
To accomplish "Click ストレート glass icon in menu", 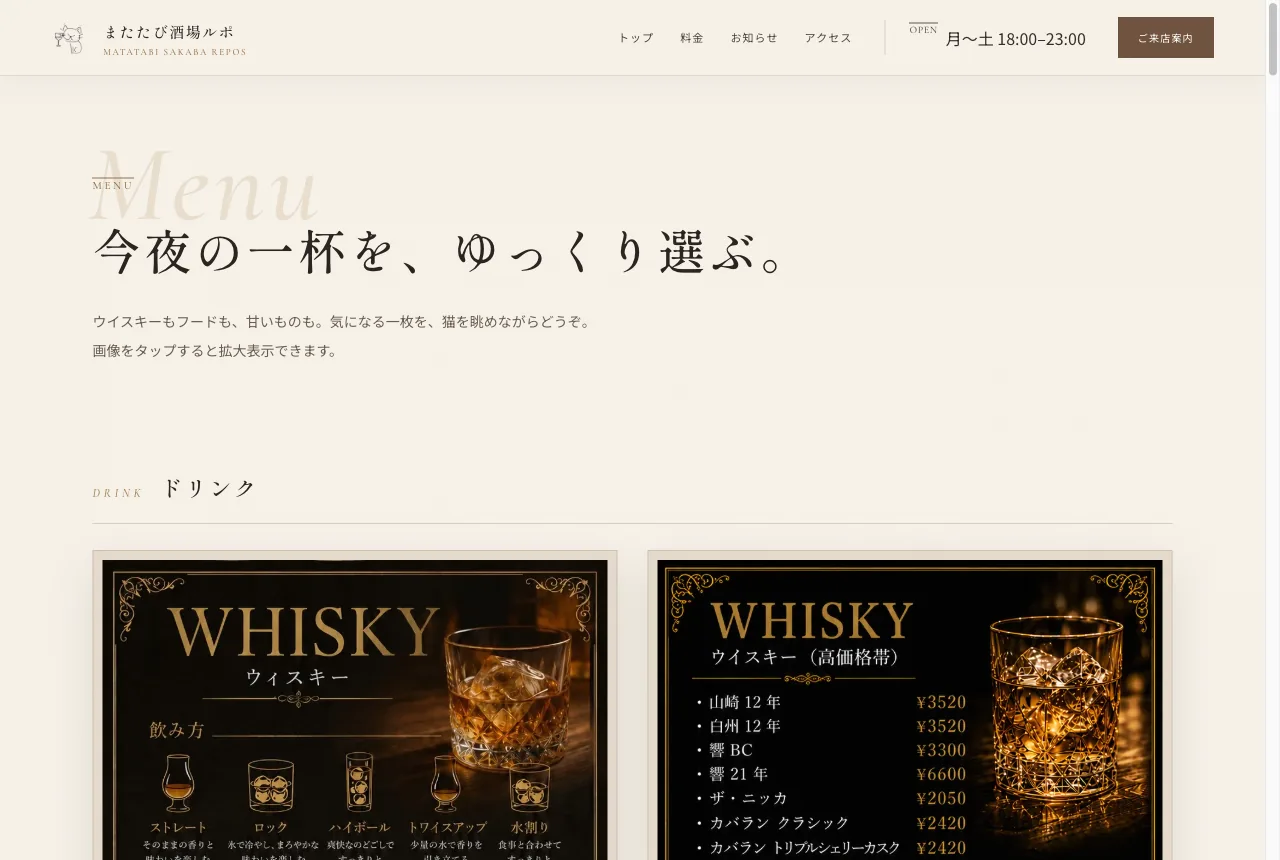I will pyautogui.click(x=178, y=782).
